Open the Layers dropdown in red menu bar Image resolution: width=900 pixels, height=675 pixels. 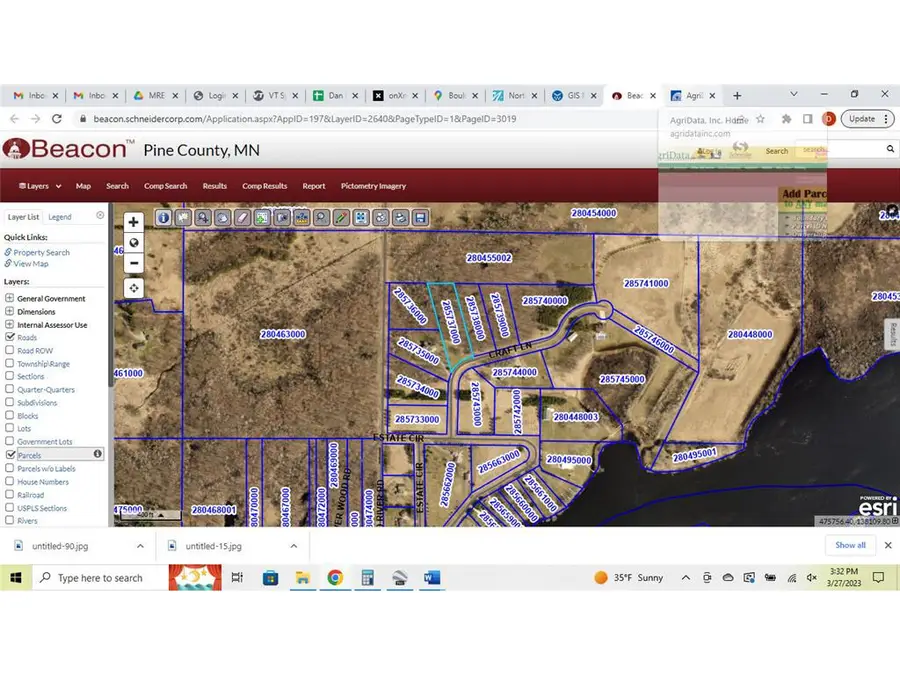click(x=40, y=186)
